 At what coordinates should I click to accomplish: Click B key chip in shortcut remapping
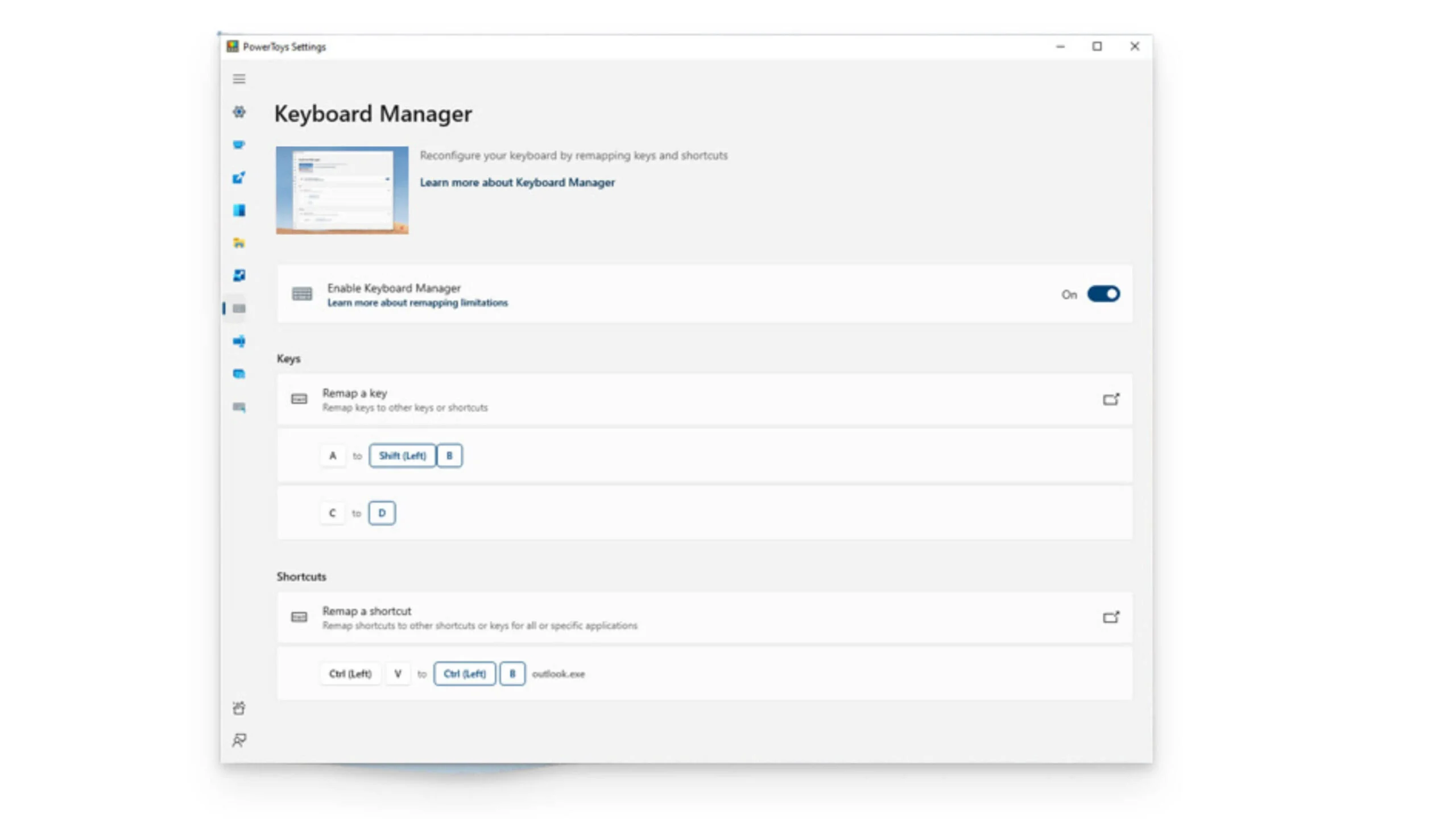point(512,674)
